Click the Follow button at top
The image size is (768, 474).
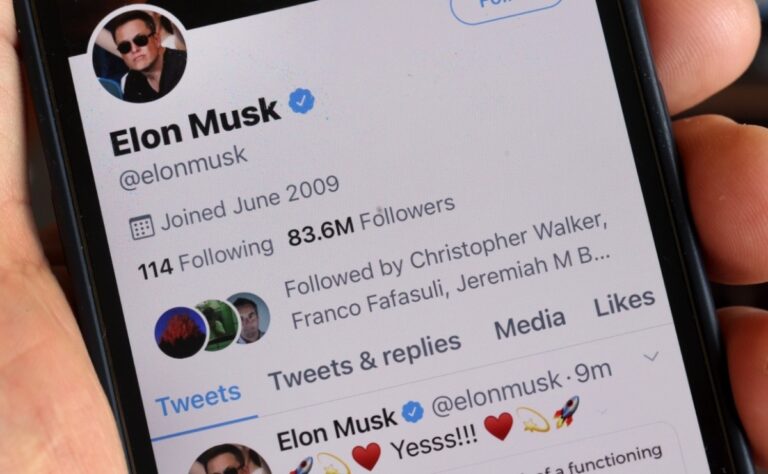[x=505, y=7]
